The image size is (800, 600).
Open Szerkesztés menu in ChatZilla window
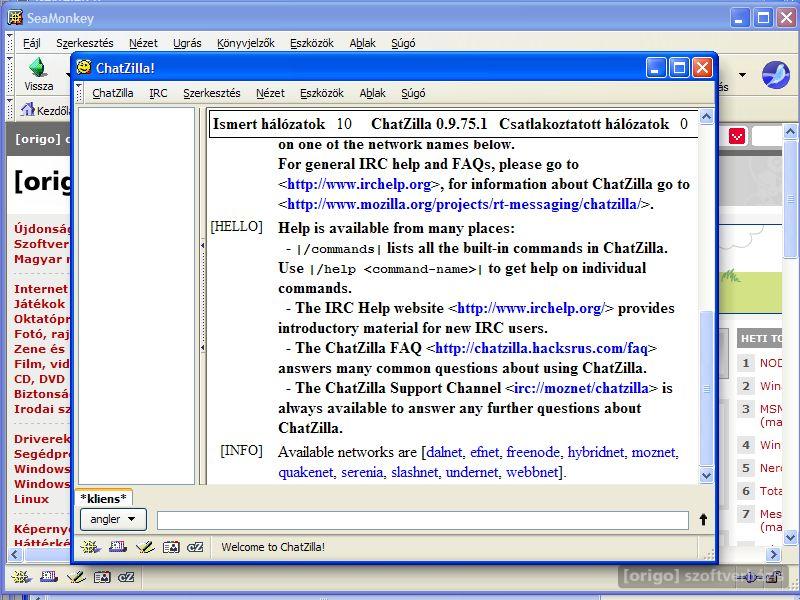[212, 93]
